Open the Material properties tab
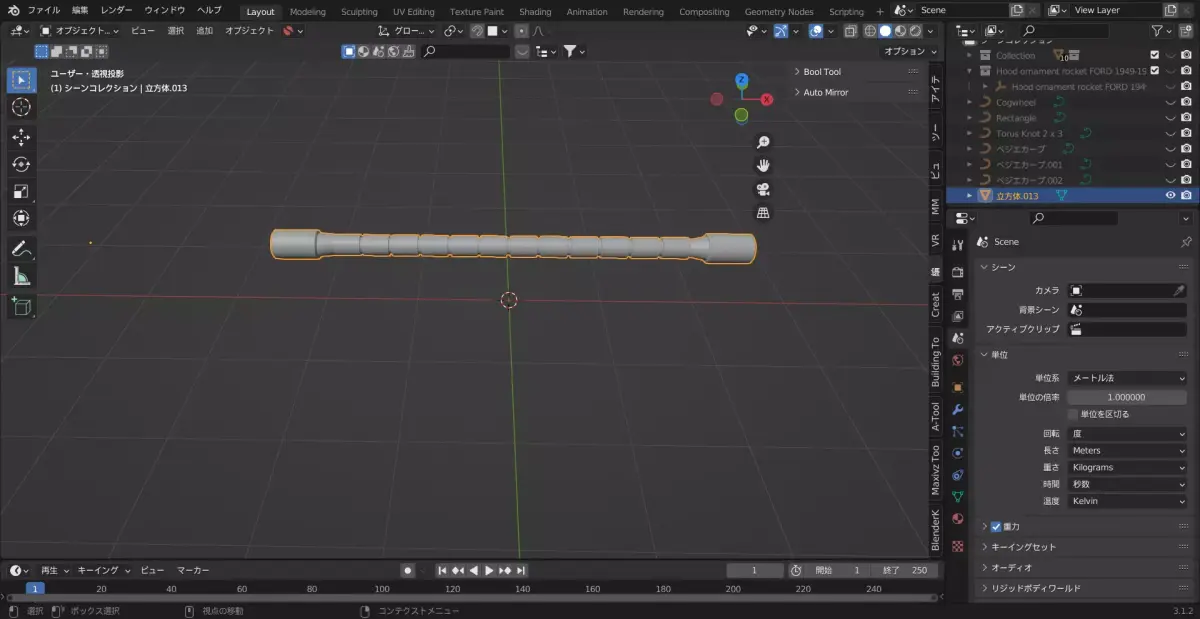 click(x=957, y=519)
